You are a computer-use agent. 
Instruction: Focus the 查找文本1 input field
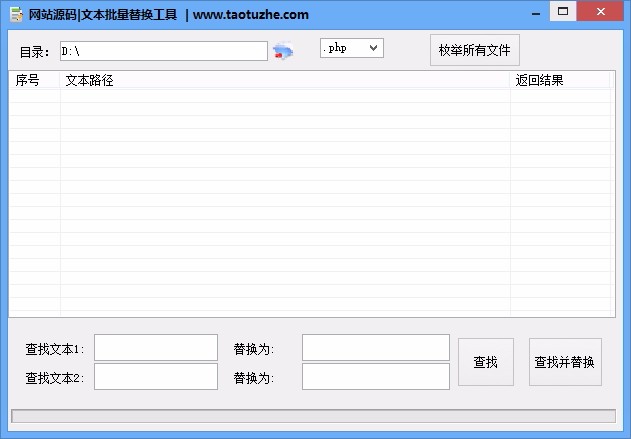point(156,347)
